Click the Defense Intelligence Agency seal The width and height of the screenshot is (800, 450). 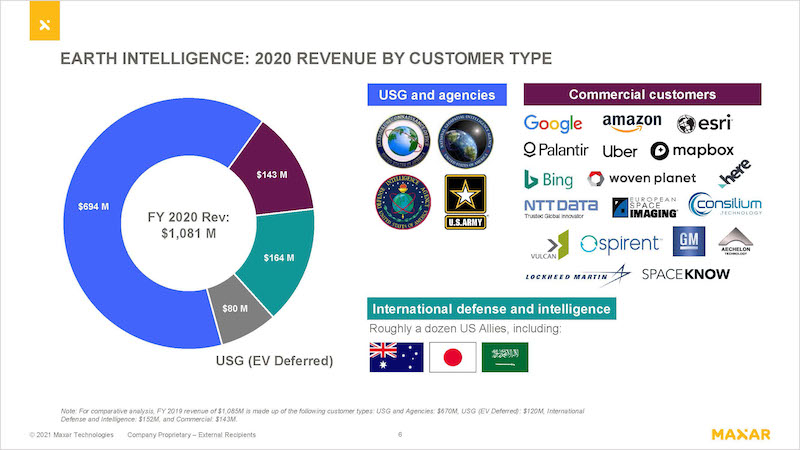tap(403, 202)
